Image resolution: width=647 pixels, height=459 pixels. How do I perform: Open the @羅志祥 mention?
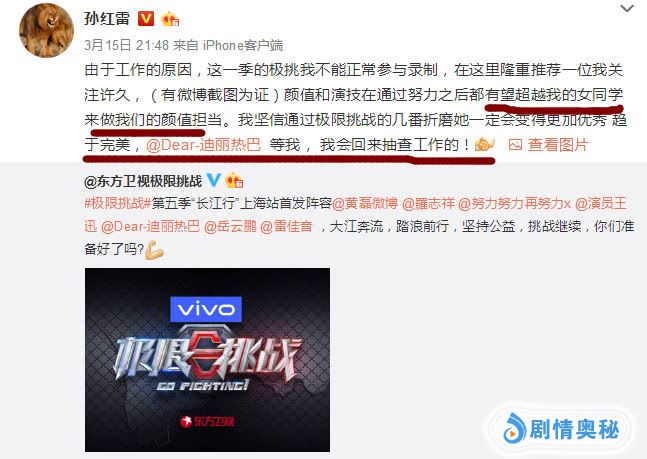(428, 203)
